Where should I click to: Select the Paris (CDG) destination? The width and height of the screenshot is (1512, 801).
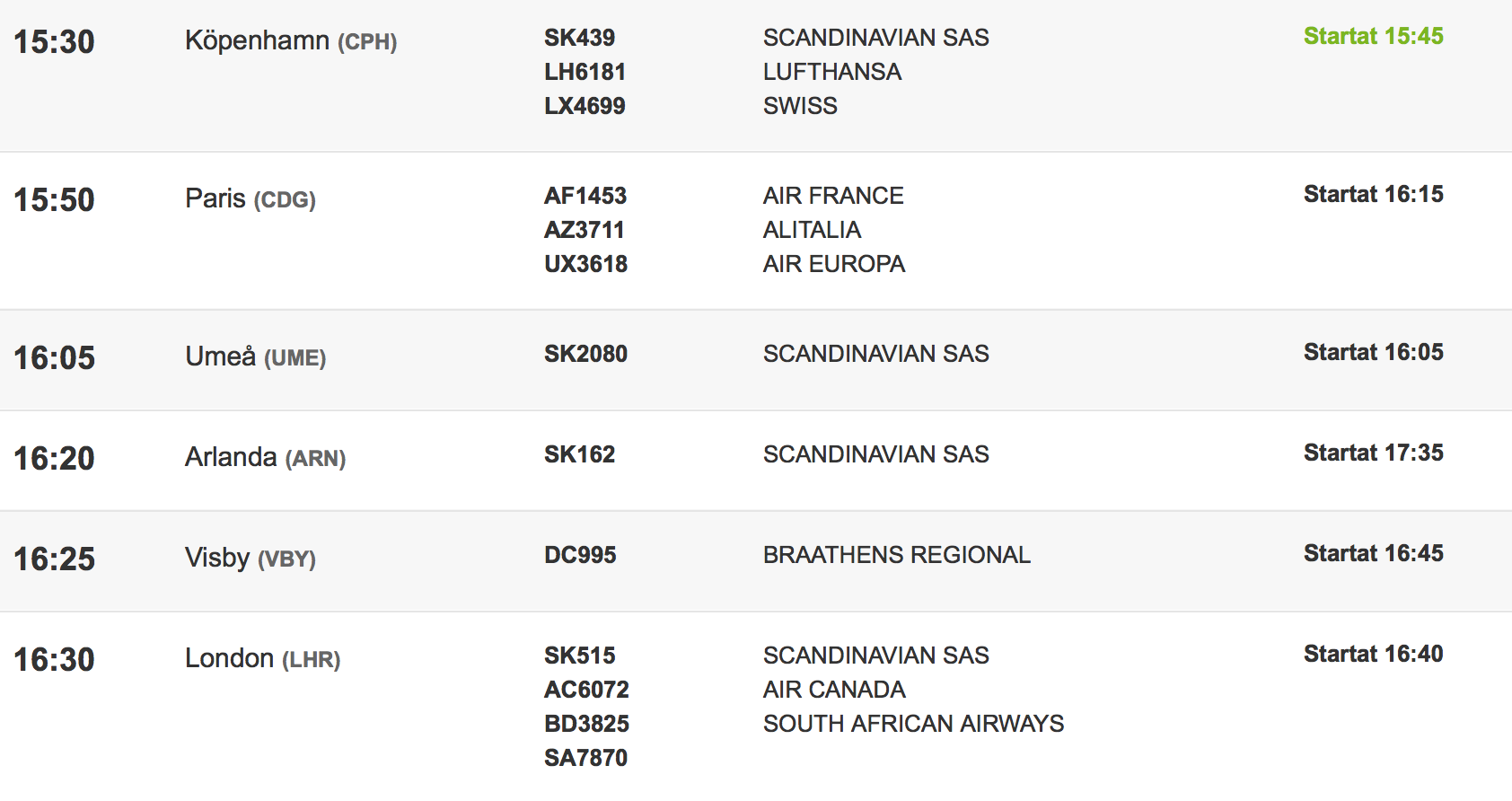(x=251, y=199)
